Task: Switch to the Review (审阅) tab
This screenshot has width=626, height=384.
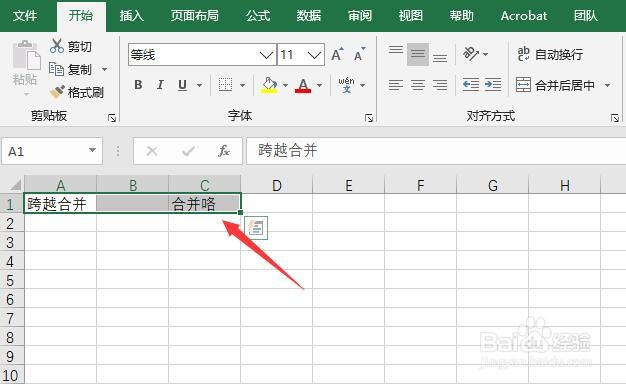Action: (360, 16)
